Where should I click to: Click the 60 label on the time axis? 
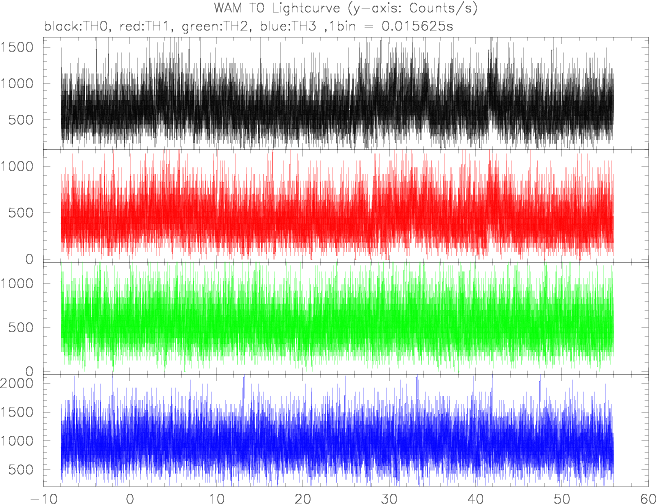coord(646,499)
